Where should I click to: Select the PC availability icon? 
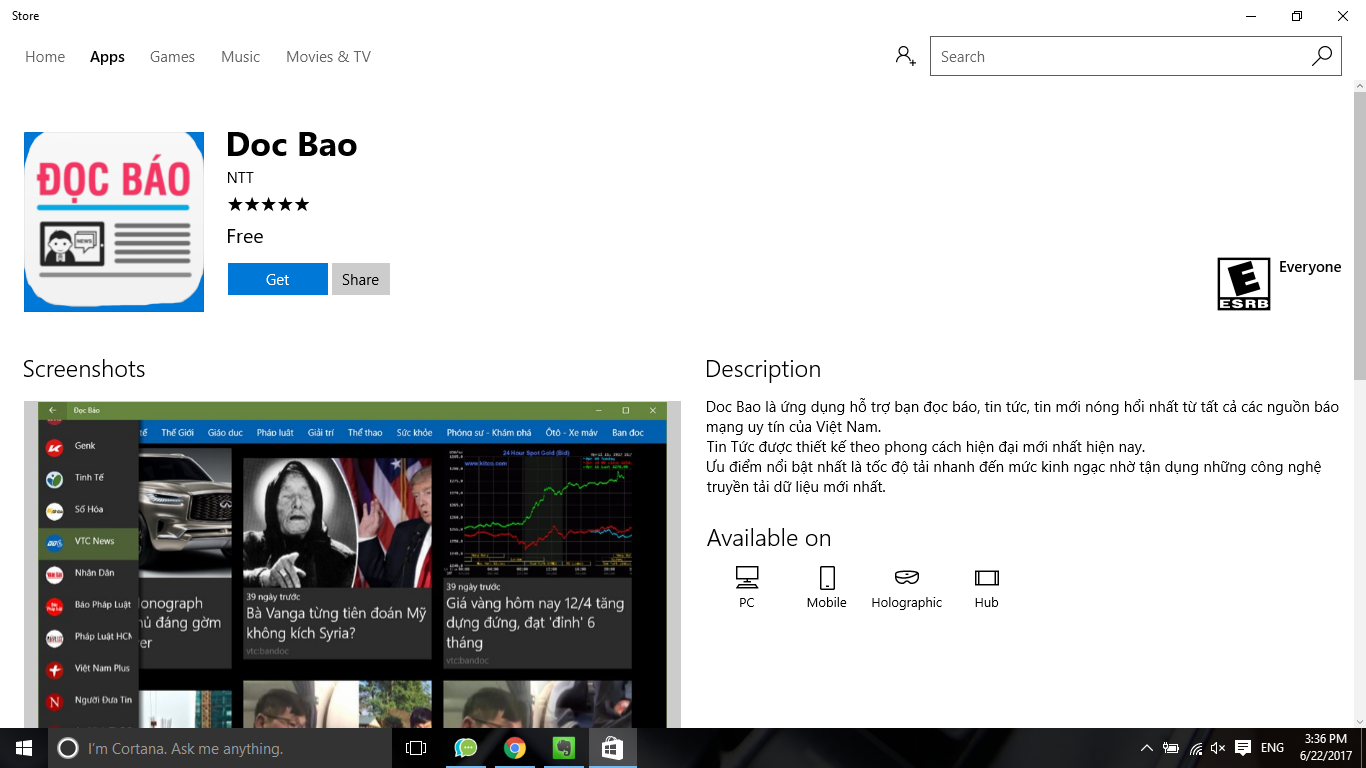pyautogui.click(x=746, y=577)
